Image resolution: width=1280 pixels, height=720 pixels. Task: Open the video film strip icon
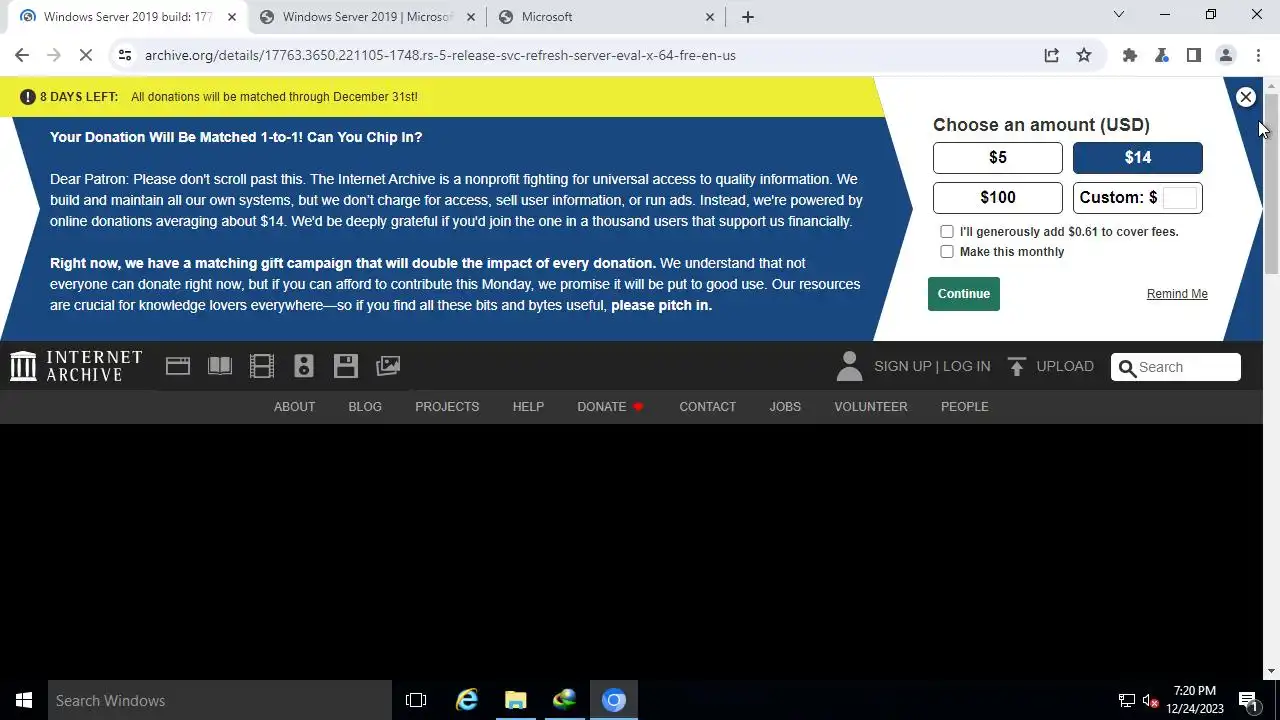(x=262, y=366)
